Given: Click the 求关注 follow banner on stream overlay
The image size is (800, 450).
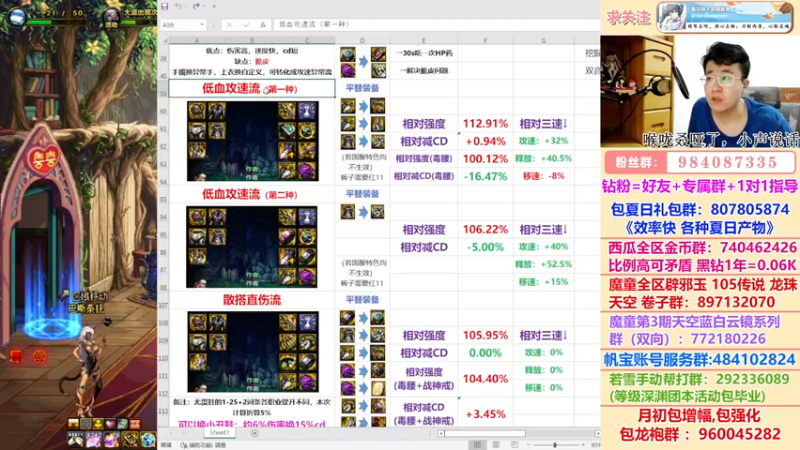Looking at the screenshot, I should 628,17.
